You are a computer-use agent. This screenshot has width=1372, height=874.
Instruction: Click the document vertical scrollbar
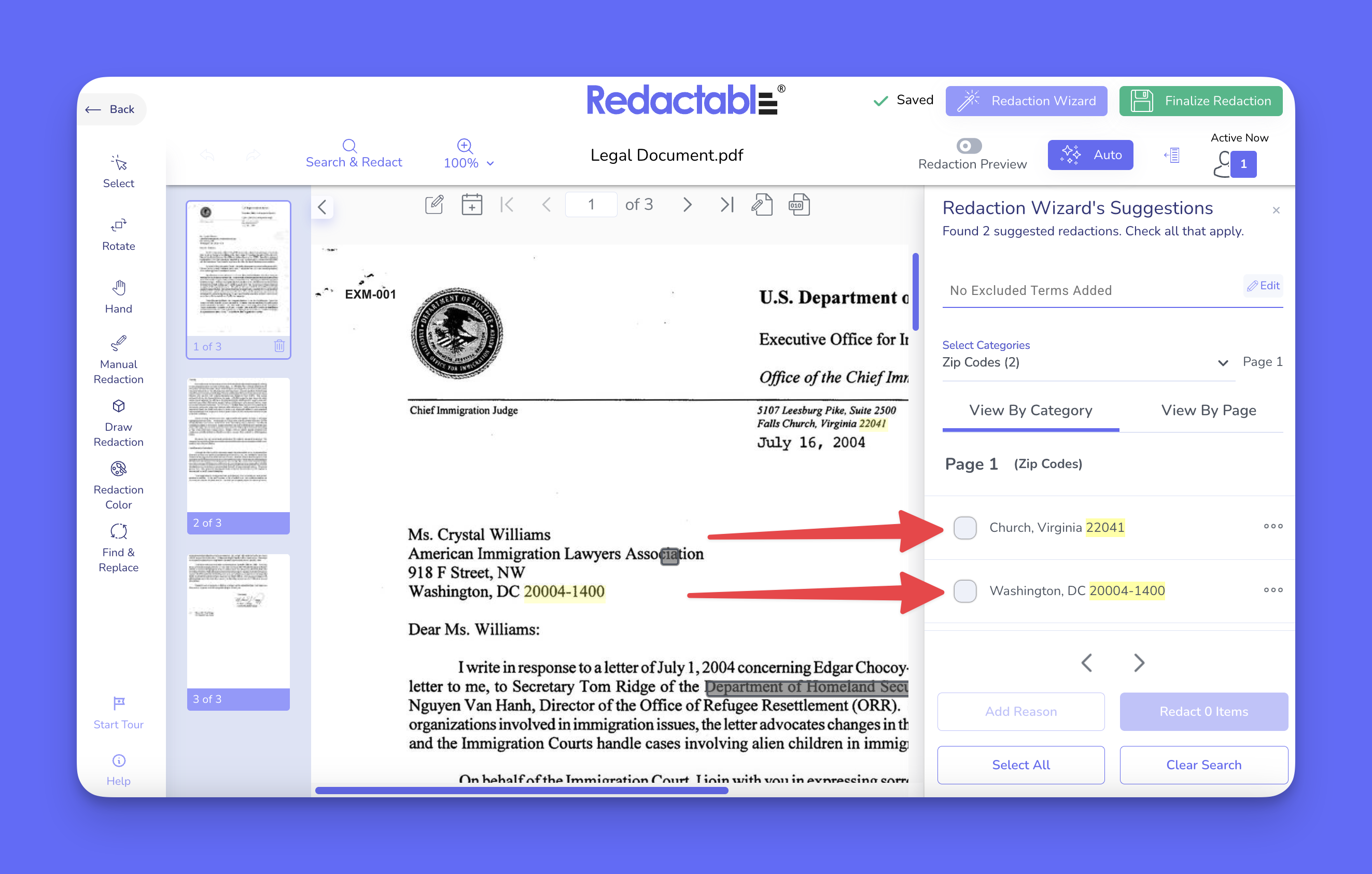point(915,292)
